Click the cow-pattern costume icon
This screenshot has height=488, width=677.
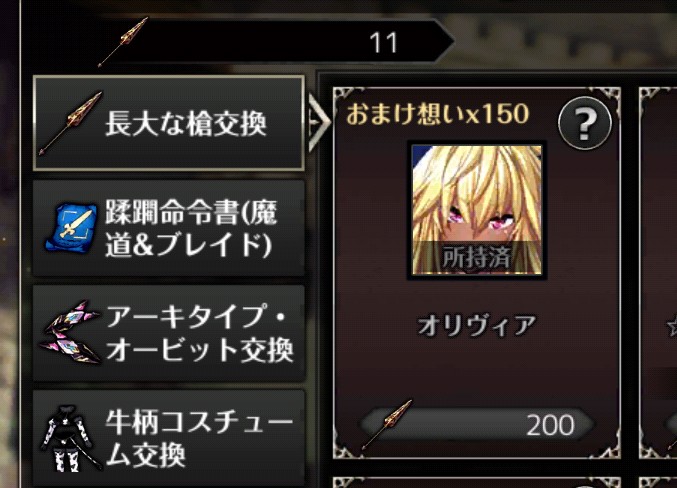[x=68, y=437]
